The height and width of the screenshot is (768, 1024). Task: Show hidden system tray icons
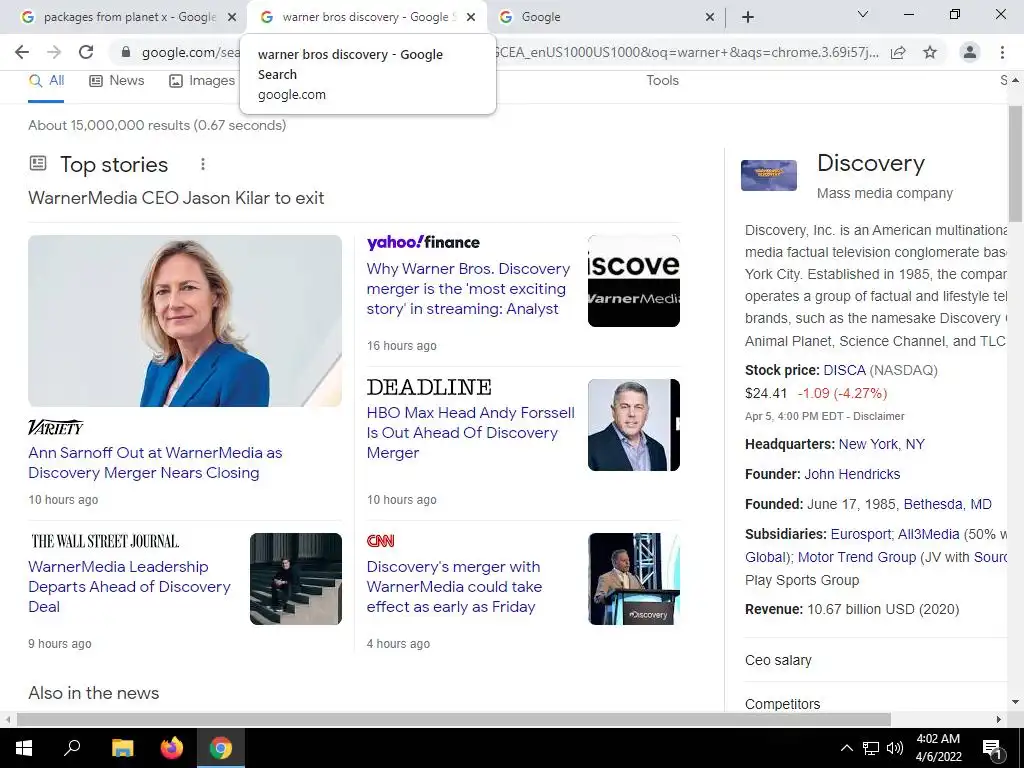click(846, 748)
